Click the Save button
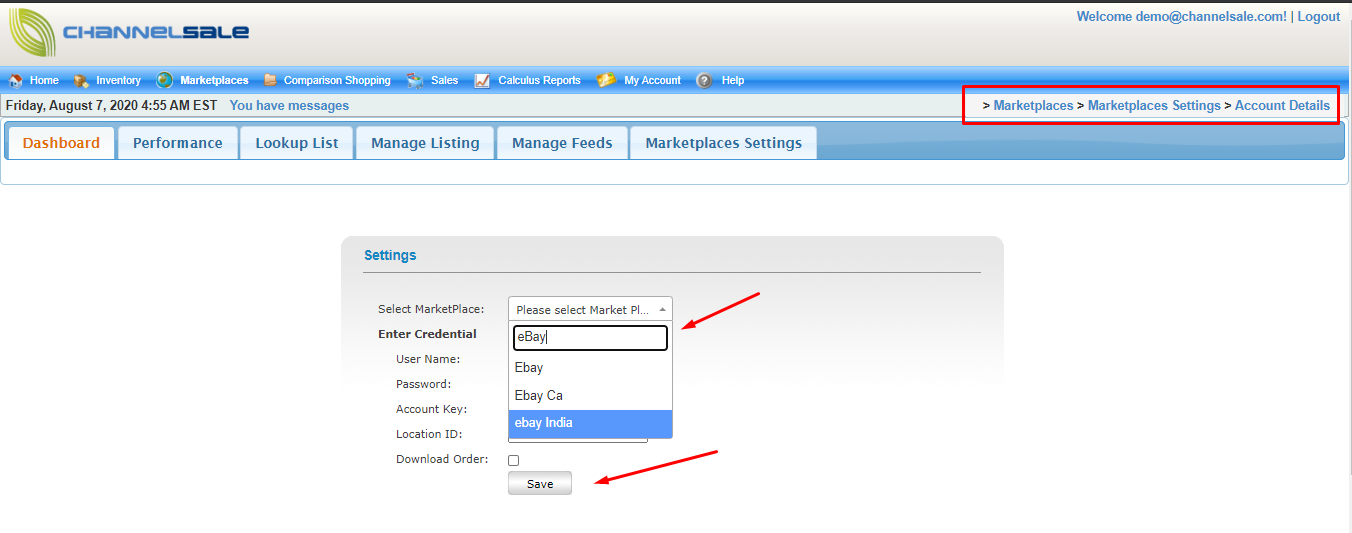 [x=540, y=484]
